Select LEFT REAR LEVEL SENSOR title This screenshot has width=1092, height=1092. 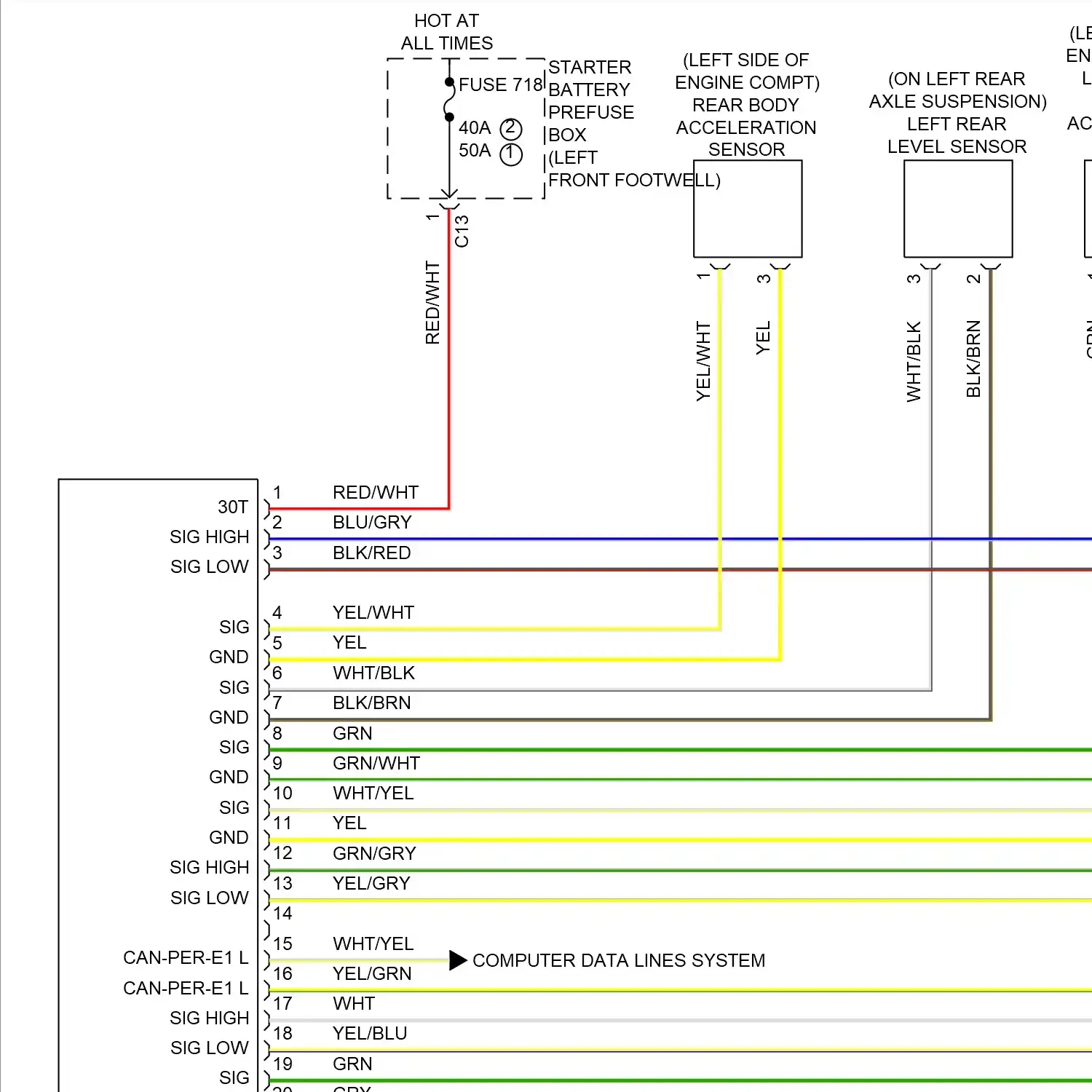click(957, 135)
